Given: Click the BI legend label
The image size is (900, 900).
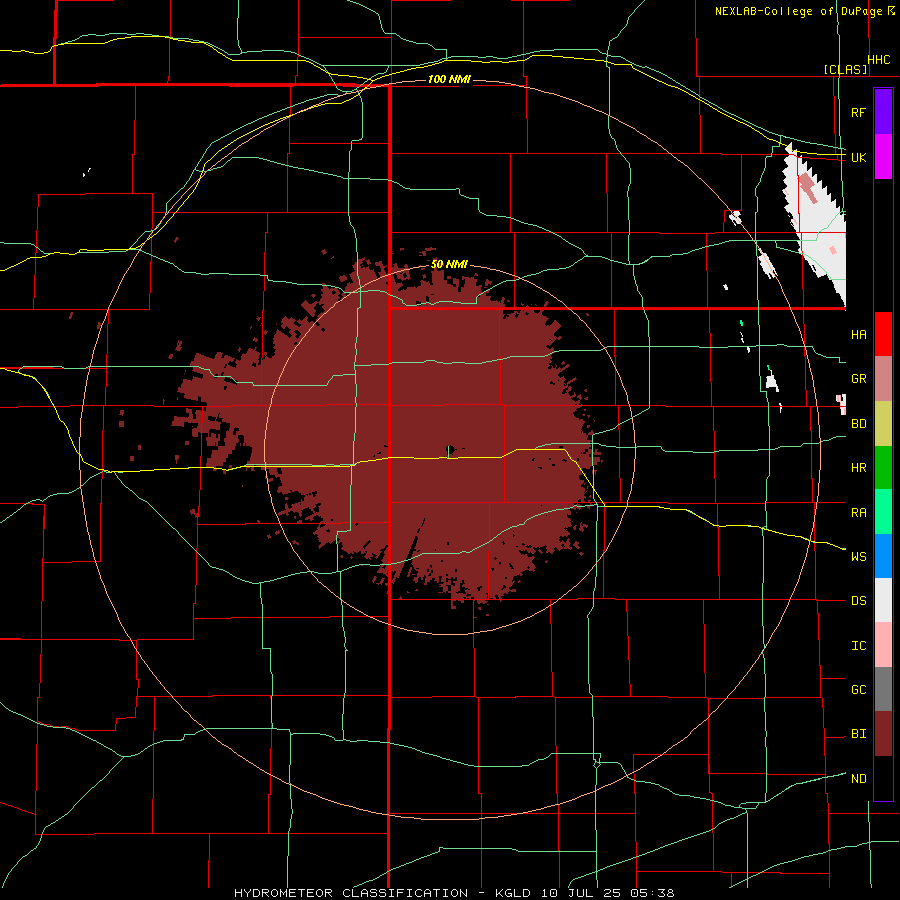Looking at the screenshot, I should pos(858,734).
